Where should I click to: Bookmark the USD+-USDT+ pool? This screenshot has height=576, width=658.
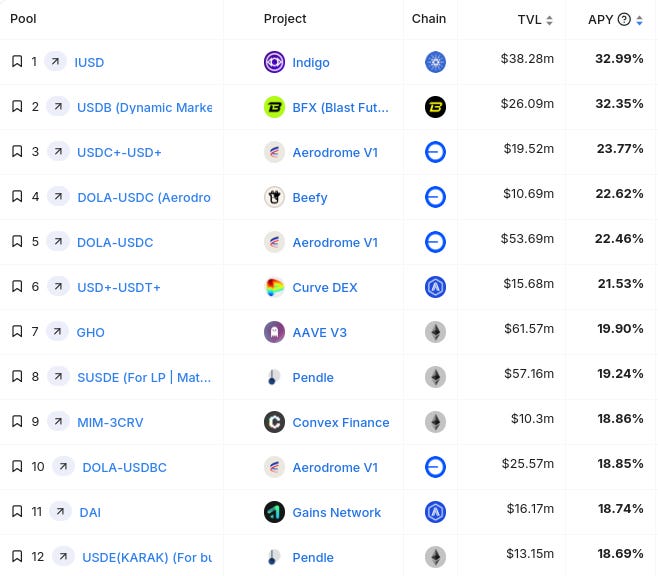tap(17, 287)
